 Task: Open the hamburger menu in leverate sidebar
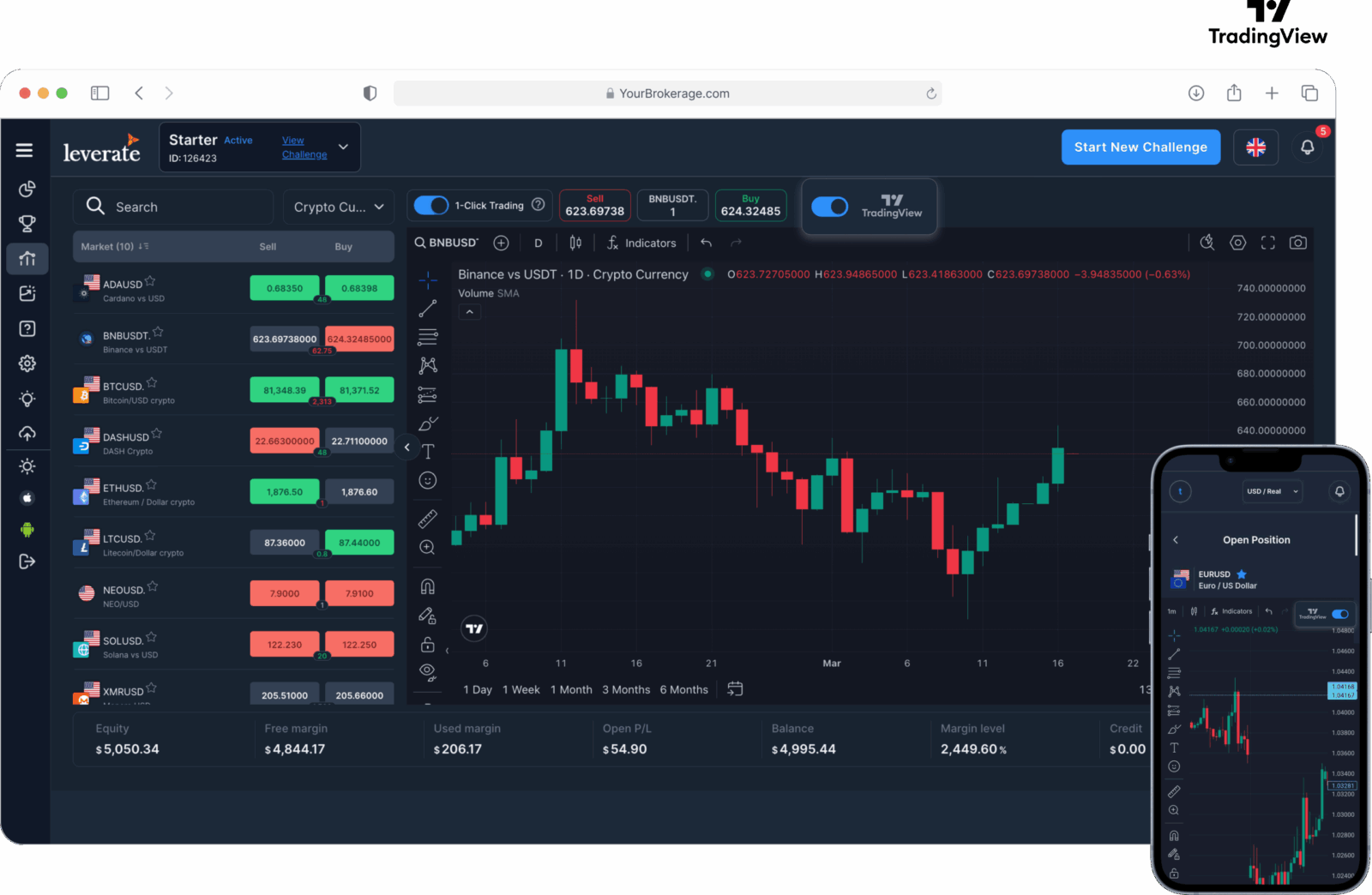pyautogui.click(x=24, y=150)
